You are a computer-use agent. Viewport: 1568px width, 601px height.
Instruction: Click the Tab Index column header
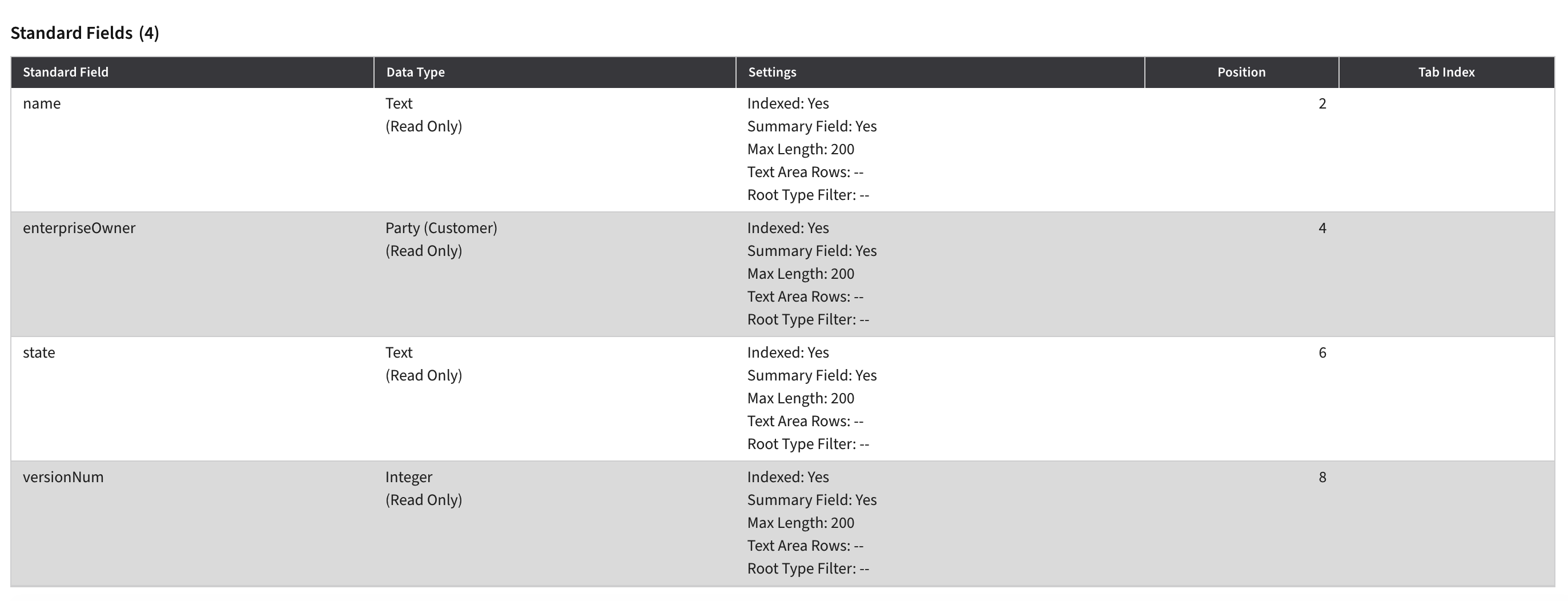point(1446,73)
